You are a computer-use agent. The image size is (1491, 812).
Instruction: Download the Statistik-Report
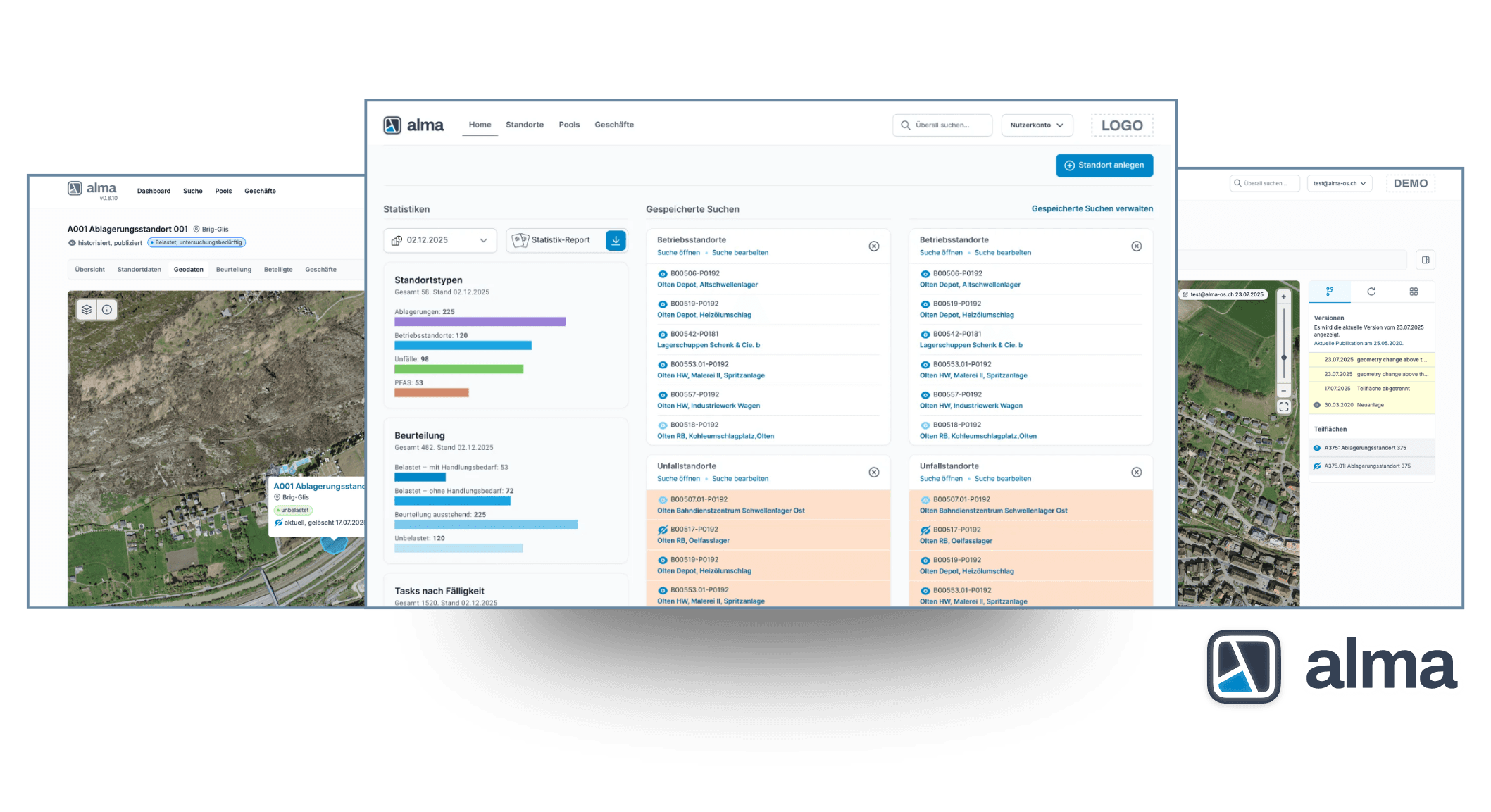click(616, 240)
